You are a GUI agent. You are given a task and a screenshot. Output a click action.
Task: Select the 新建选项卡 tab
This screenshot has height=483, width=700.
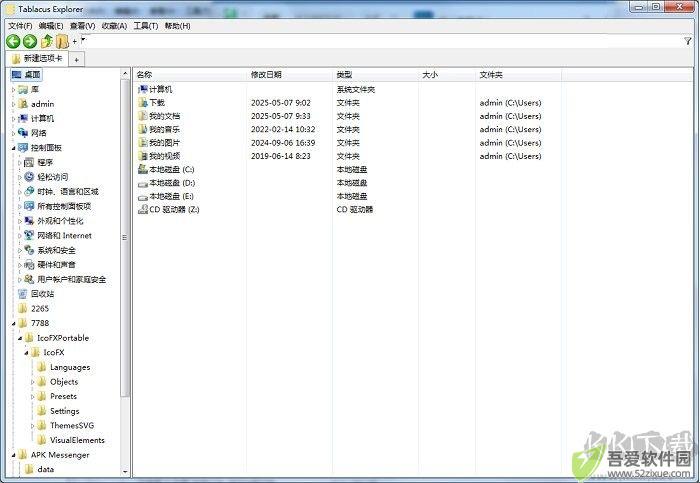[x=38, y=58]
